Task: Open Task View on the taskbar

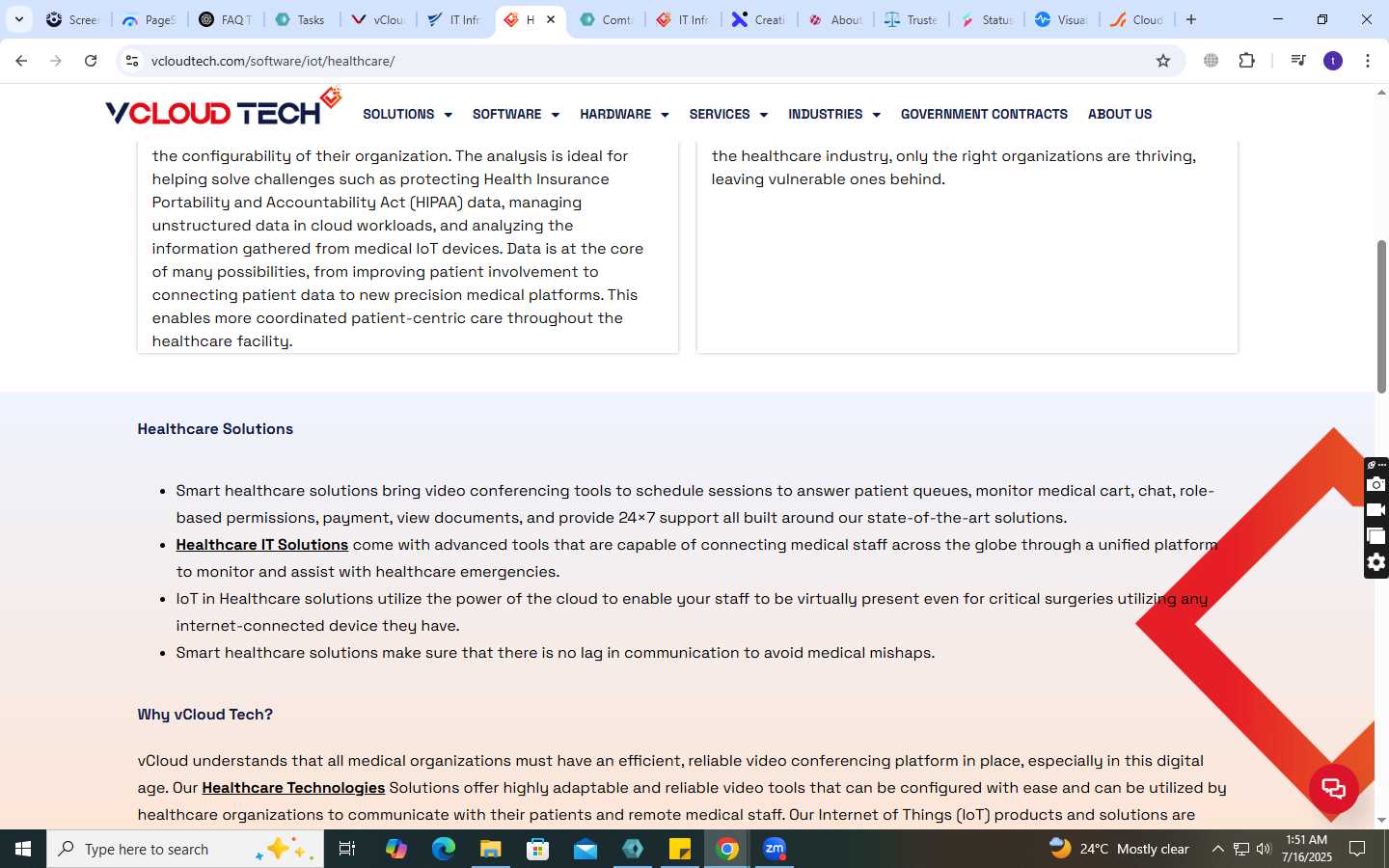Action: pyautogui.click(x=347, y=849)
